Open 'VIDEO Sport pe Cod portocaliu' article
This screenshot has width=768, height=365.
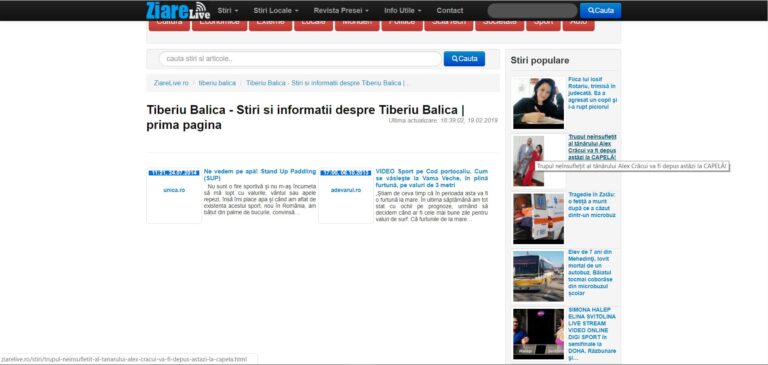pyautogui.click(x=432, y=178)
